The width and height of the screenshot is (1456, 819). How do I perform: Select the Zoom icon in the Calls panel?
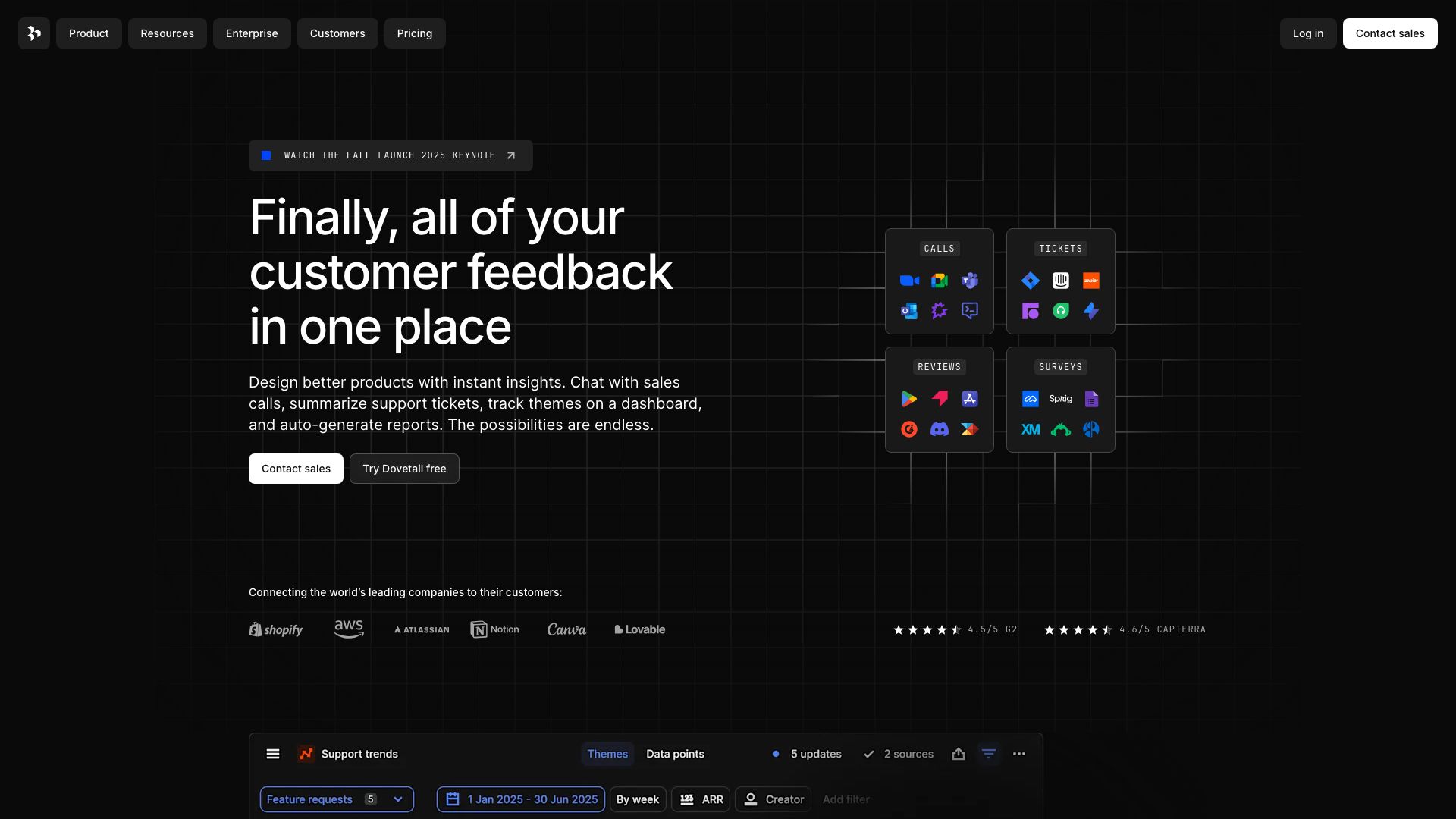point(909,281)
